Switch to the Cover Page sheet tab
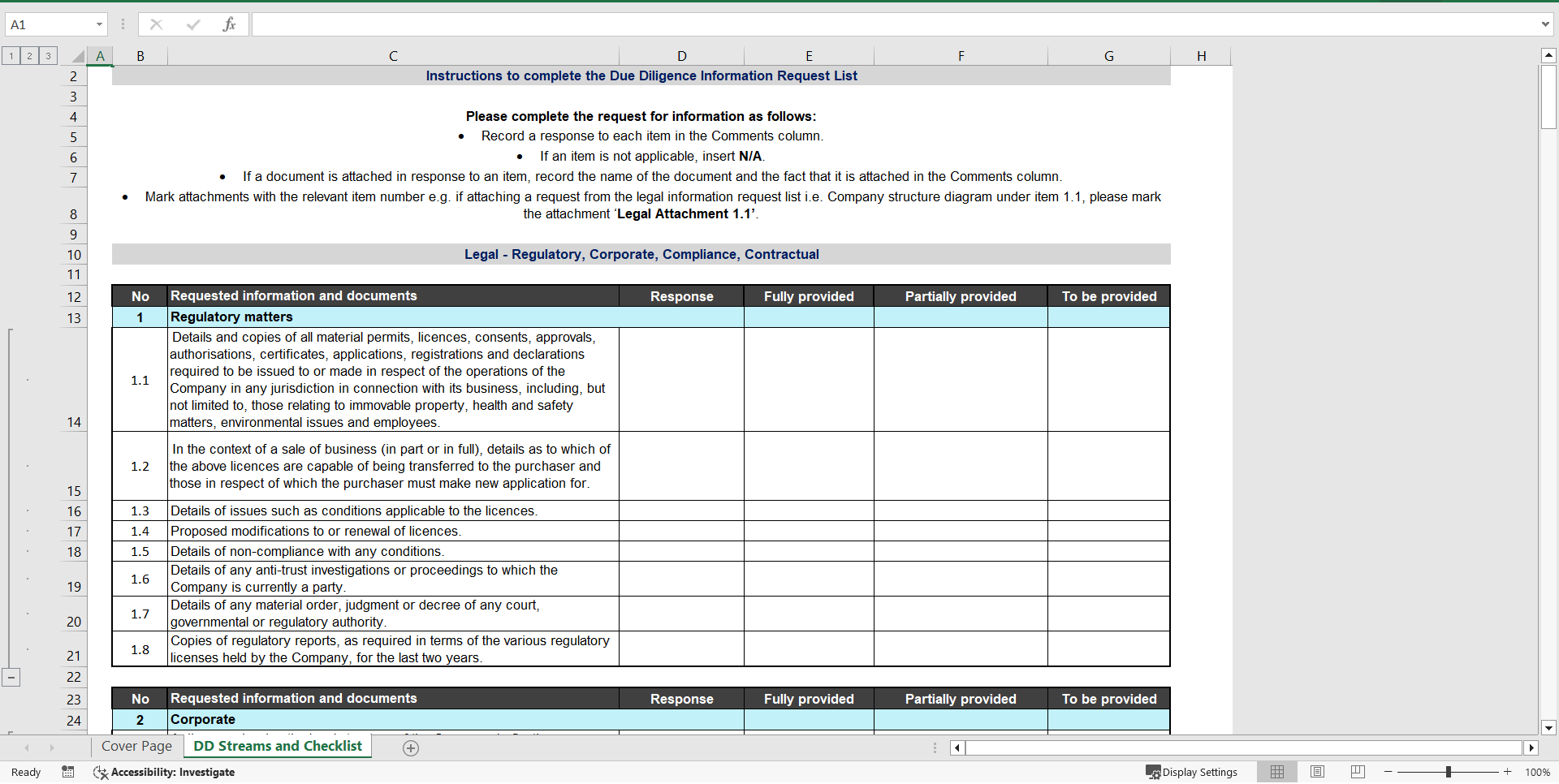The width and height of the screenshot is (1559, 784). 136,747
